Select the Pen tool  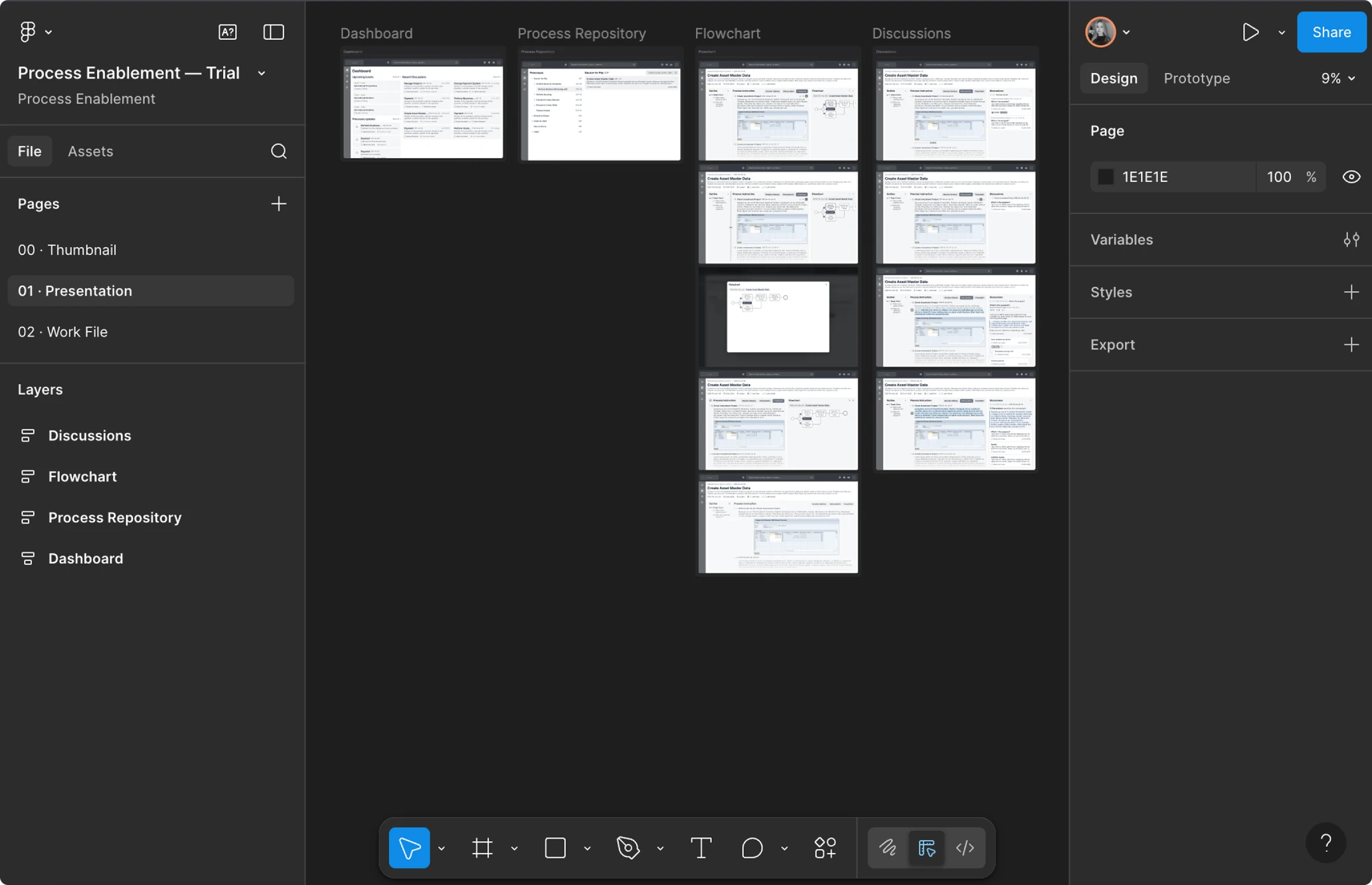(x=628, y=848)
